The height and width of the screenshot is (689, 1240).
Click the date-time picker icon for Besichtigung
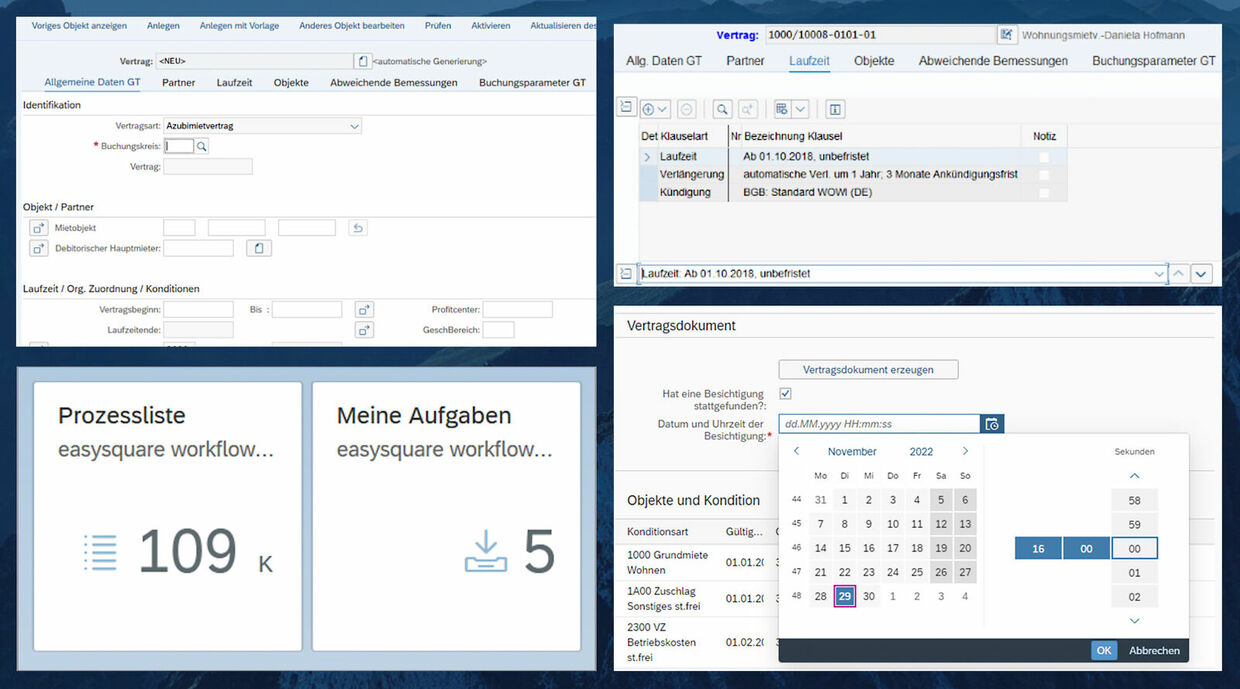click(992, 424)
